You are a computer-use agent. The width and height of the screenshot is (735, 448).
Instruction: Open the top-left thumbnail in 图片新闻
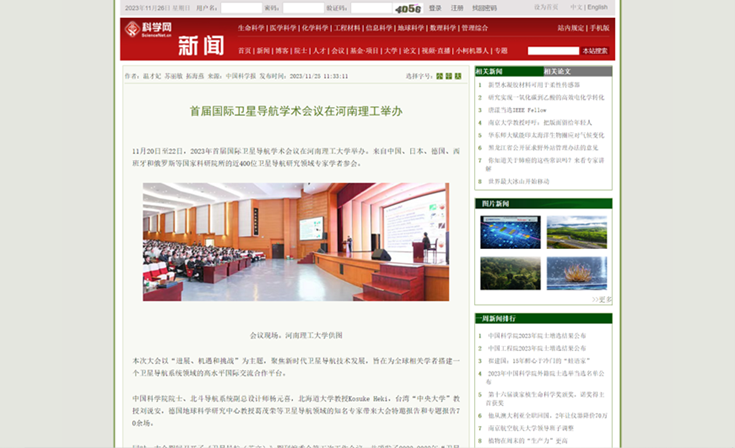[510, 232]
